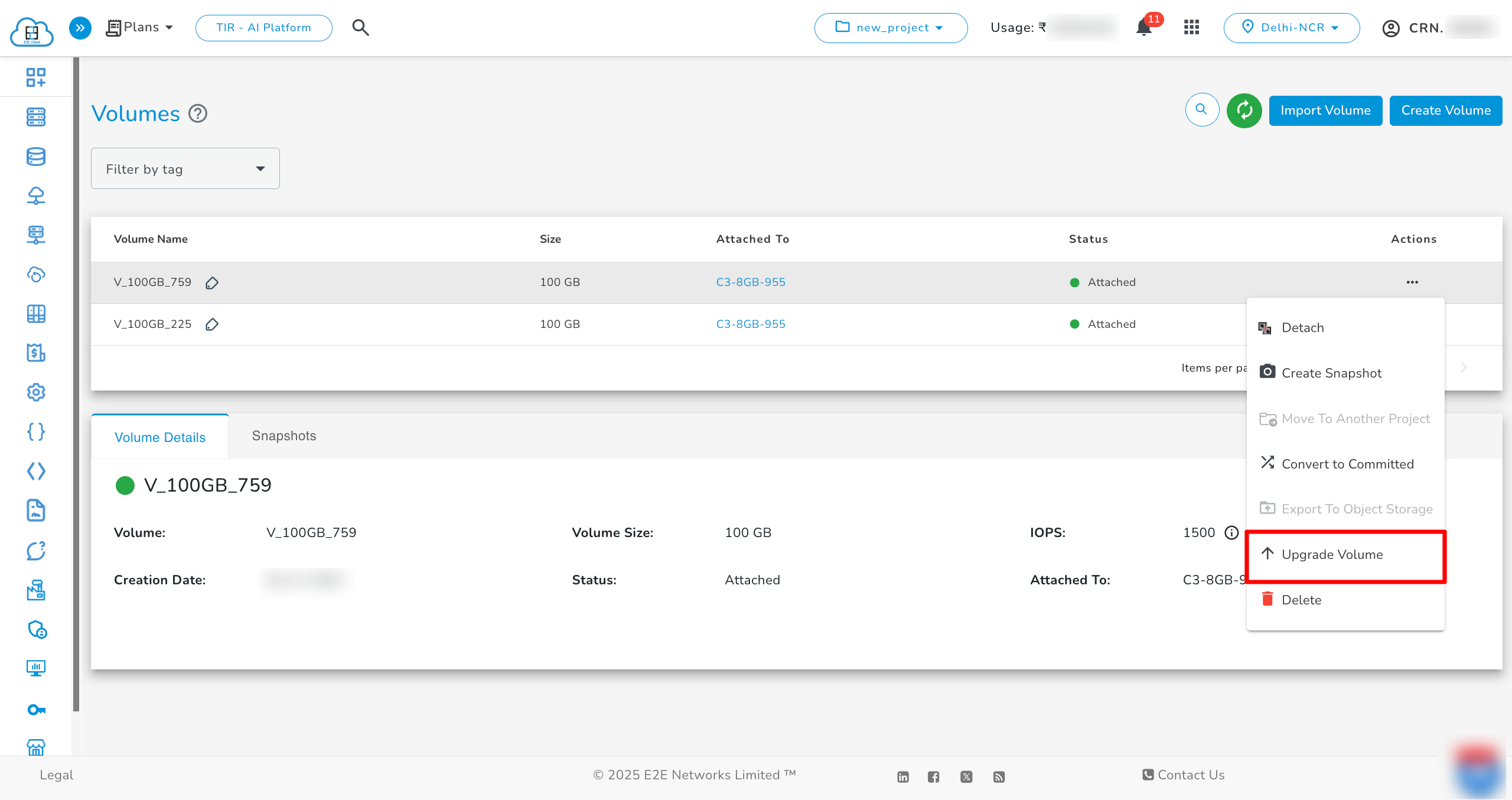This screenshot has width=1512, height=800.
Task: Expand the new_project selector
Action: click(890, 28)
